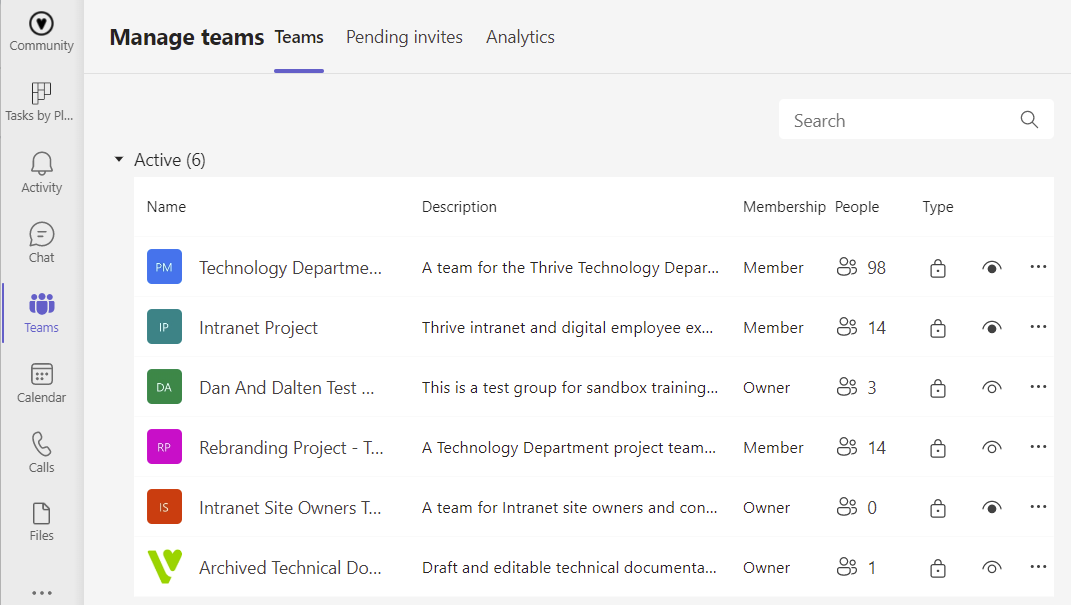Open the Technology Department team name
This screenshot has width=1071, height=605.
pos(290,268)
